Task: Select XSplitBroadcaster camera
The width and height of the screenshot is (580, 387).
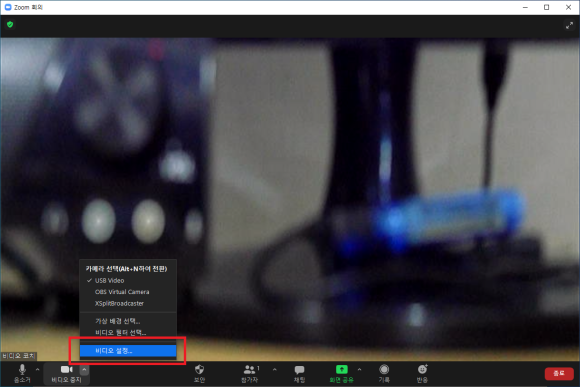Action: click(x=128, y=303)
